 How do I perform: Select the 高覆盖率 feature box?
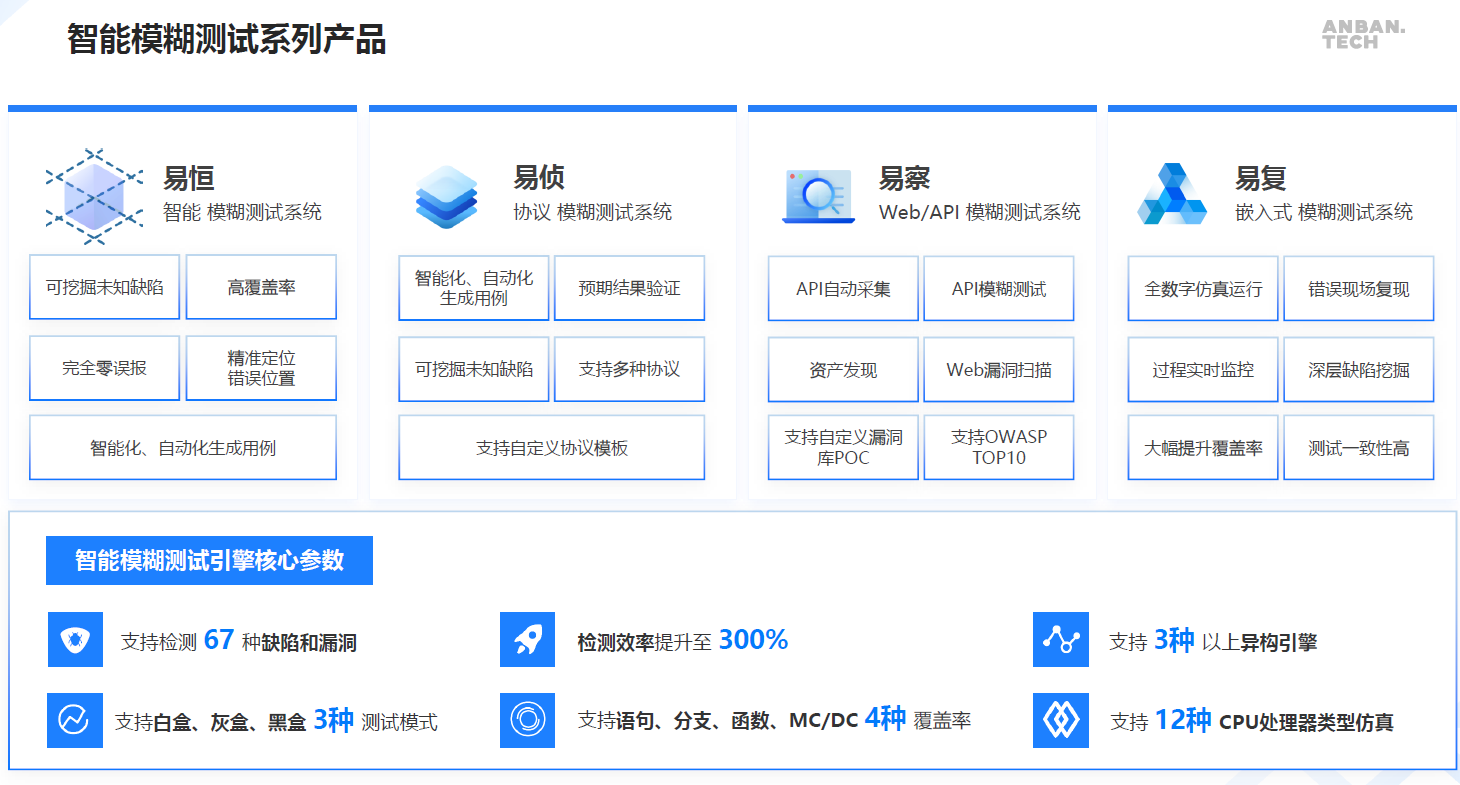[x=261, y=287]
